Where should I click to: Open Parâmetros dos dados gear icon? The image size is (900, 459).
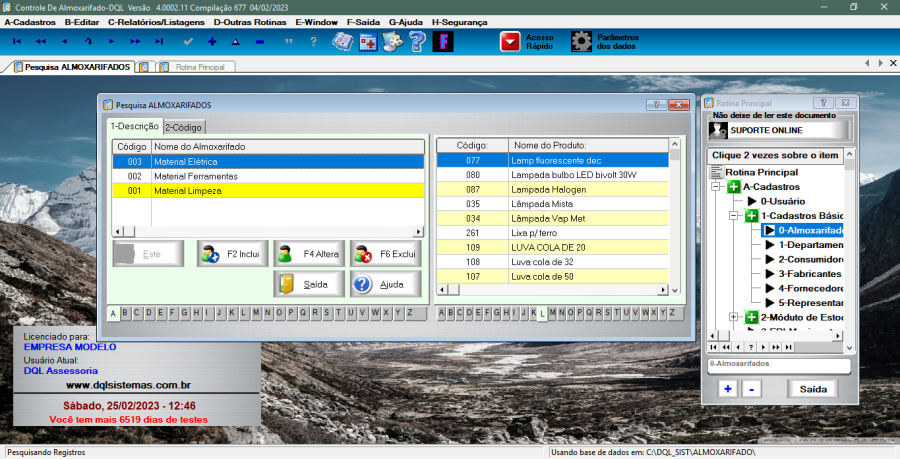(582, 41)
